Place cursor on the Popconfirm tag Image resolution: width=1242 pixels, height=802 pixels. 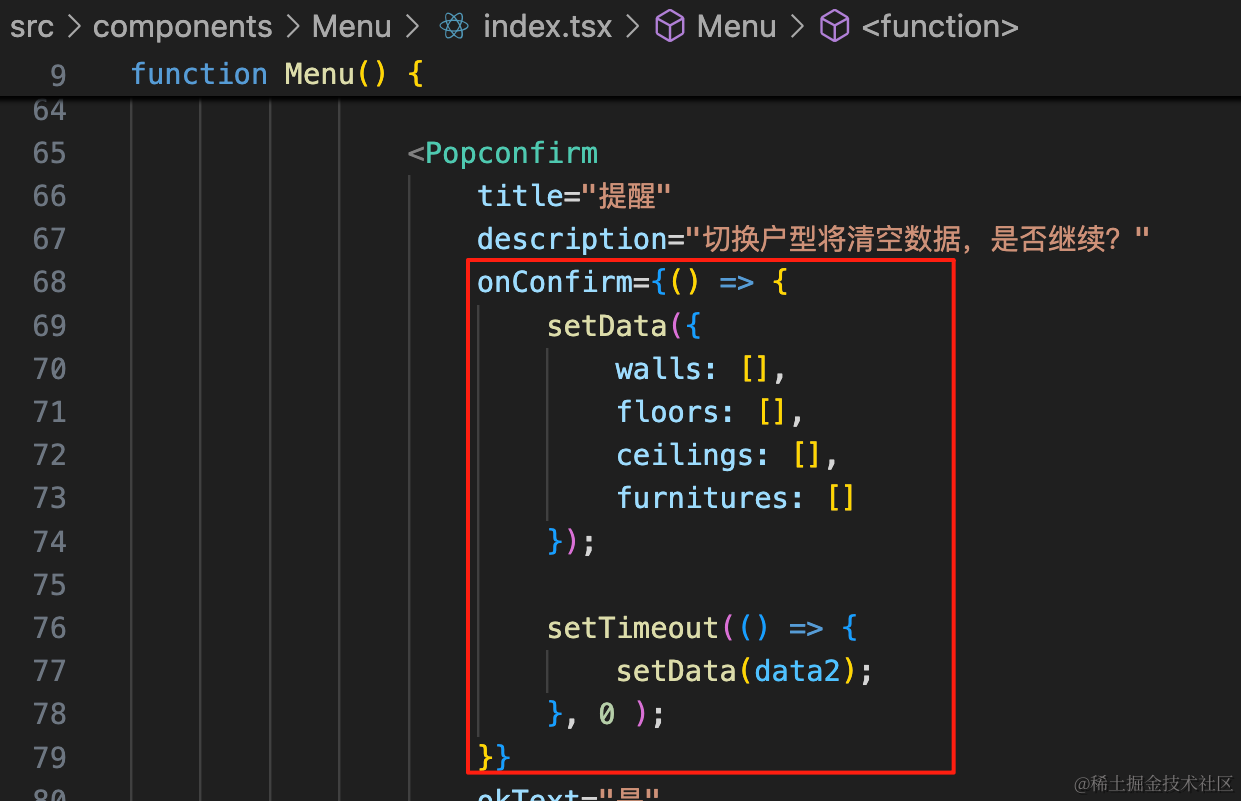coord(511,153)
